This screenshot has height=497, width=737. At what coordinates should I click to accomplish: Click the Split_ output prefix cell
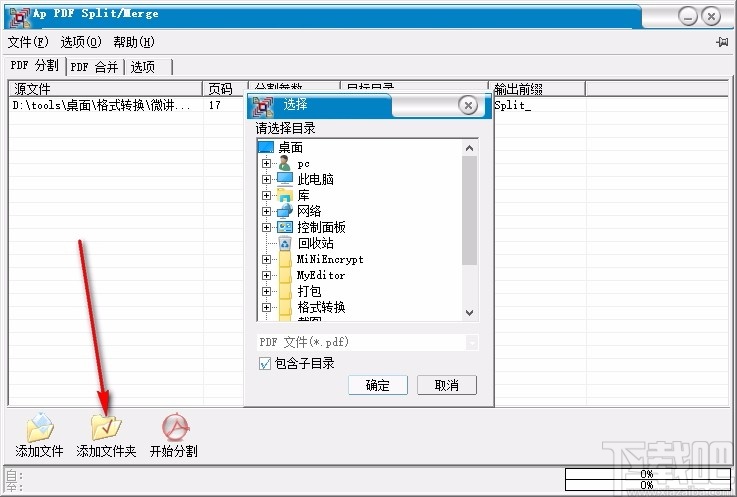point(512,105)
